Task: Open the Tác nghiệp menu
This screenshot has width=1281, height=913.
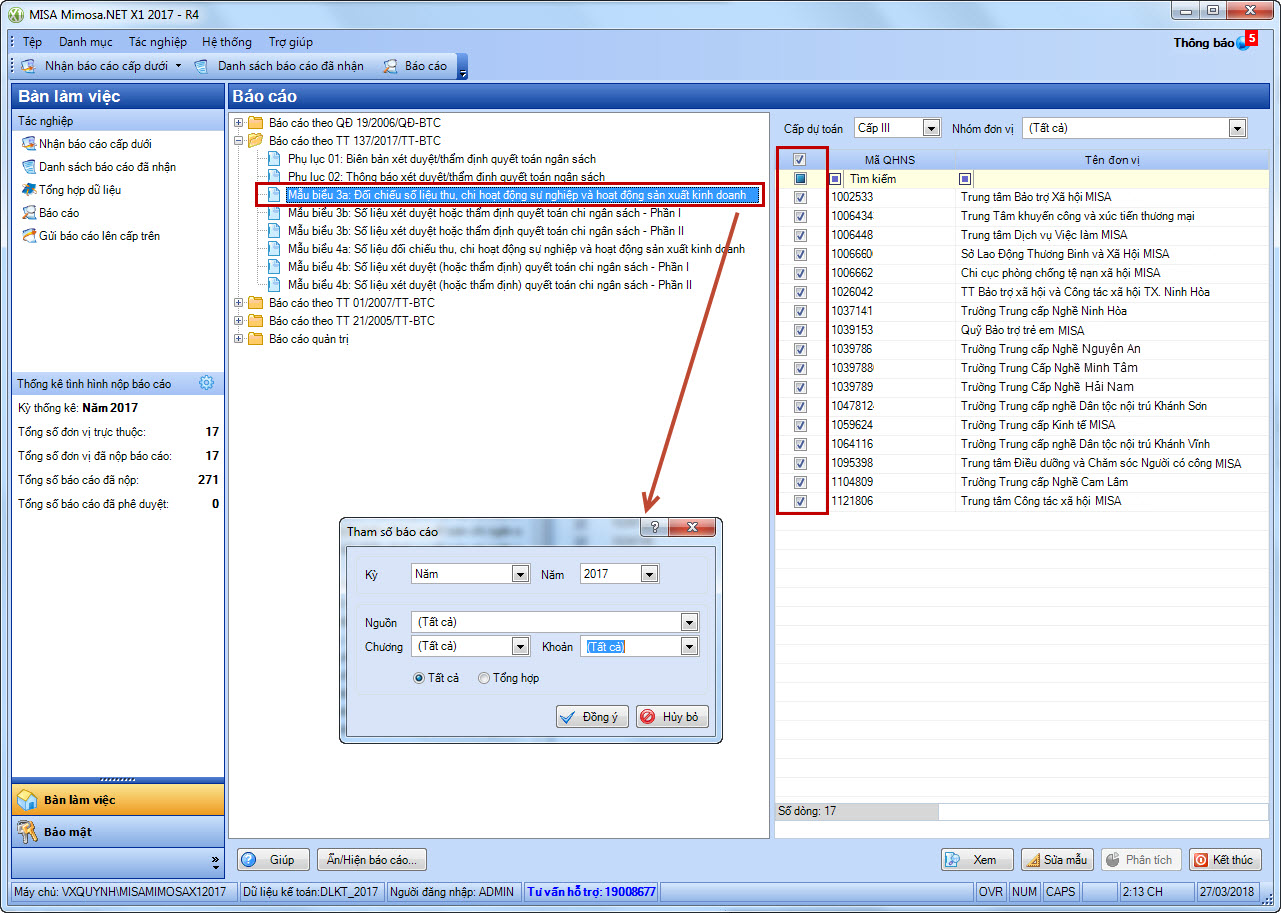Action: [157, 42]
